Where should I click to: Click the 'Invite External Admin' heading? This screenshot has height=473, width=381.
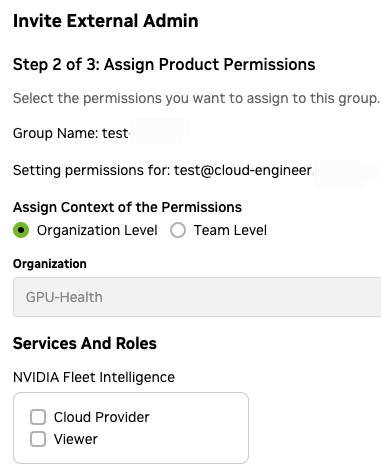tap(106, 21)
